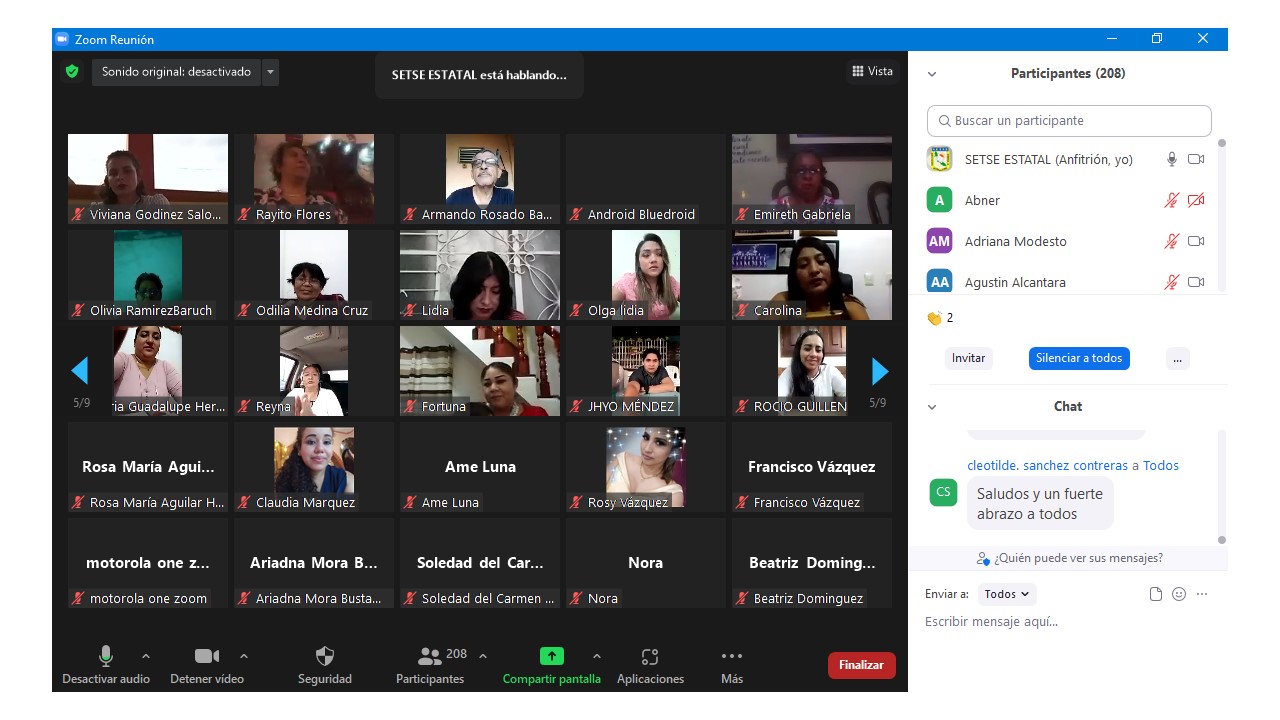Click Abner's disabled camera icon
The height and width of the screenshot is (720, 1280).
(x=1196, y=200)
